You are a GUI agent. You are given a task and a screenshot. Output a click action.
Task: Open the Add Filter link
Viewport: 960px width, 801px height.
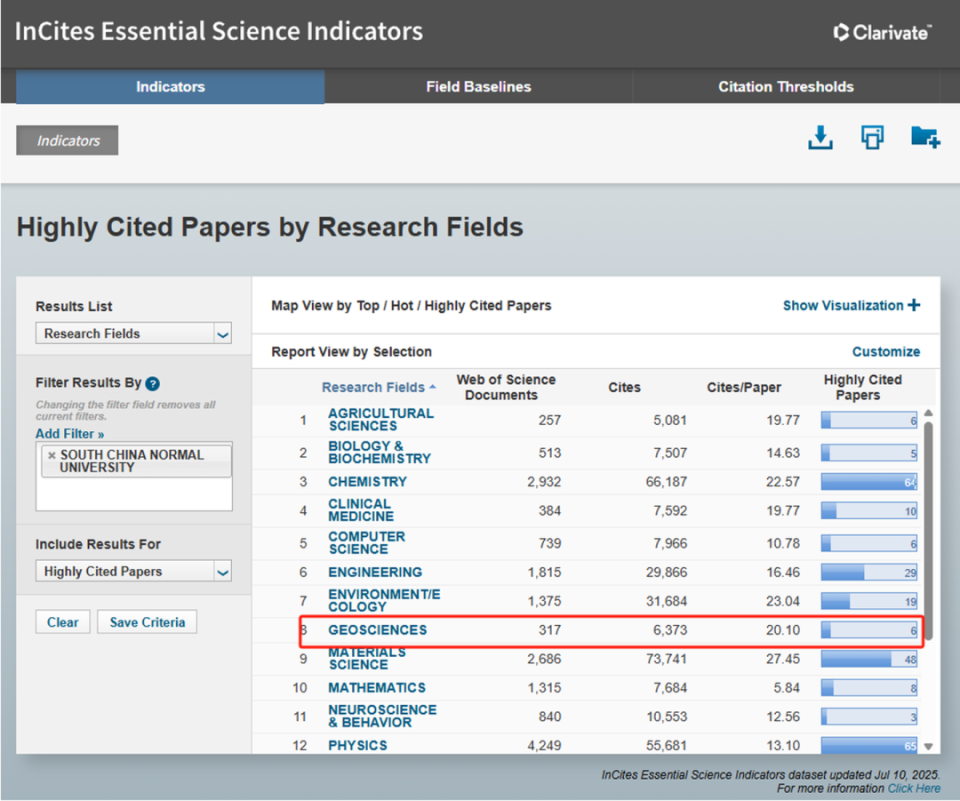coord(70,434)
